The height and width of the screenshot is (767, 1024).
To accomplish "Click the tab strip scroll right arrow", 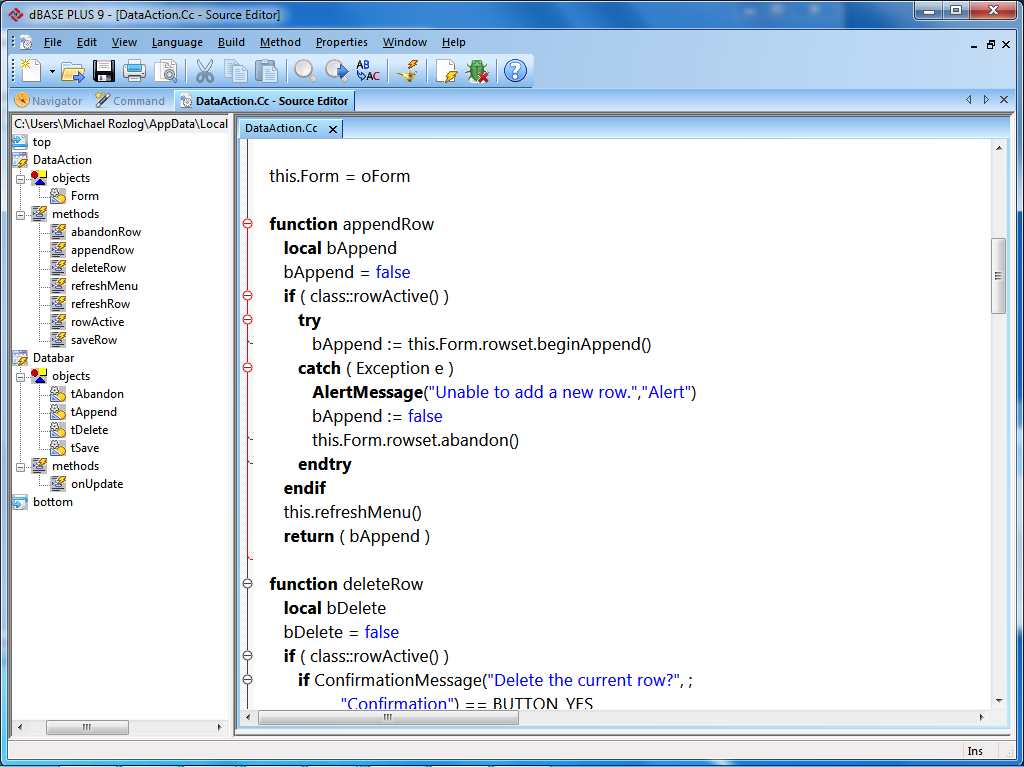I will pyautogui.click(x=986, y=100).
